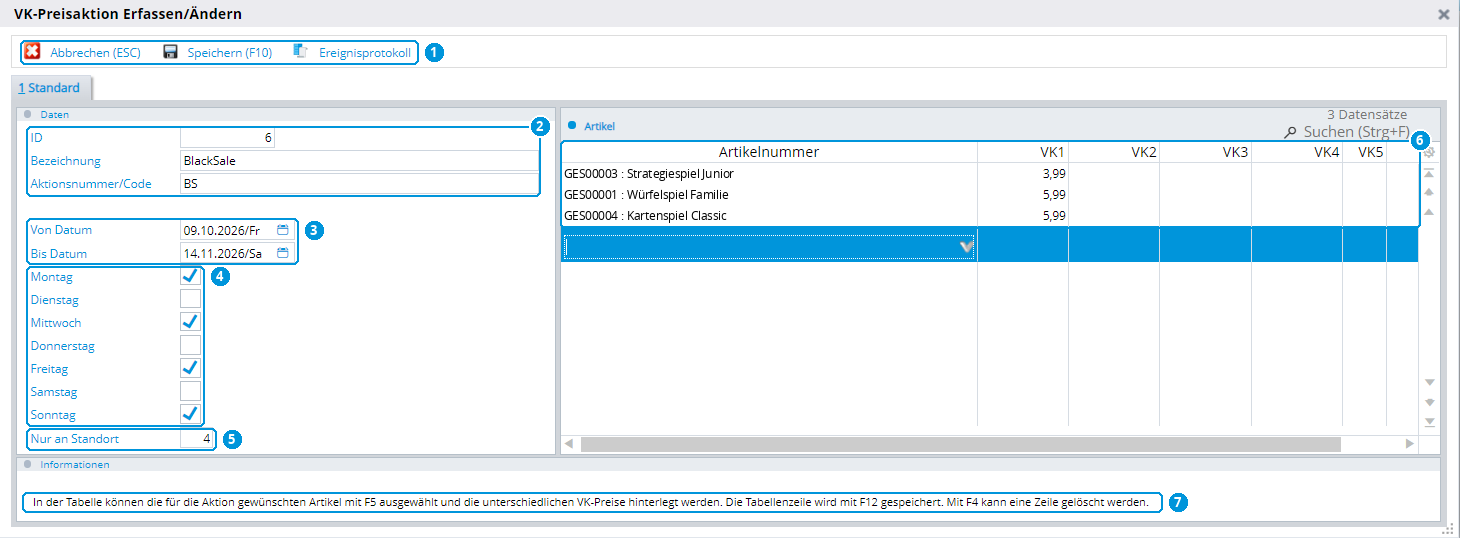Screen dimensions: 1460x538
Task: Uncheck the Montag checkbox
Action: tap(190, 276)
